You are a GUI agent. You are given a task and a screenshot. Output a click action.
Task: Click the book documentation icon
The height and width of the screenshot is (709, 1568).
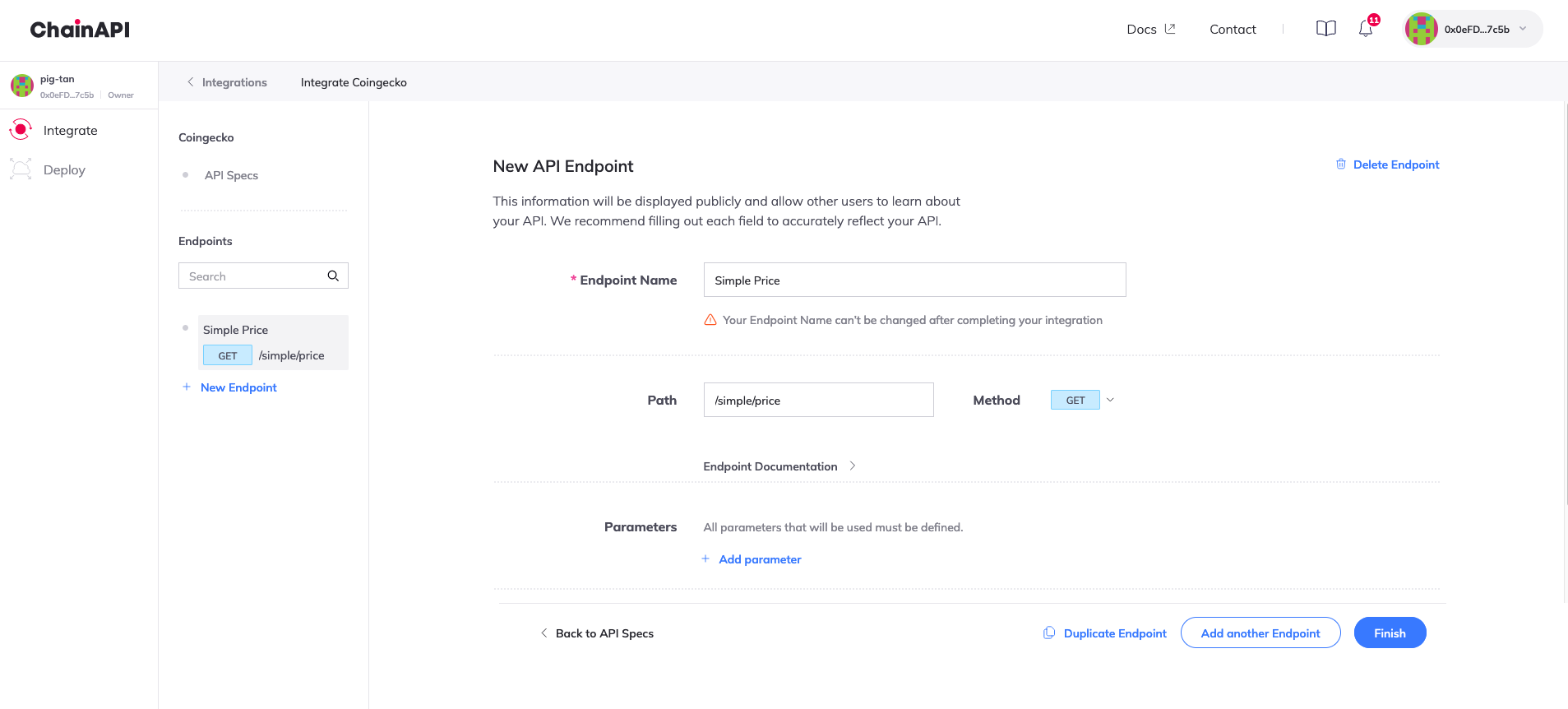1325,29
